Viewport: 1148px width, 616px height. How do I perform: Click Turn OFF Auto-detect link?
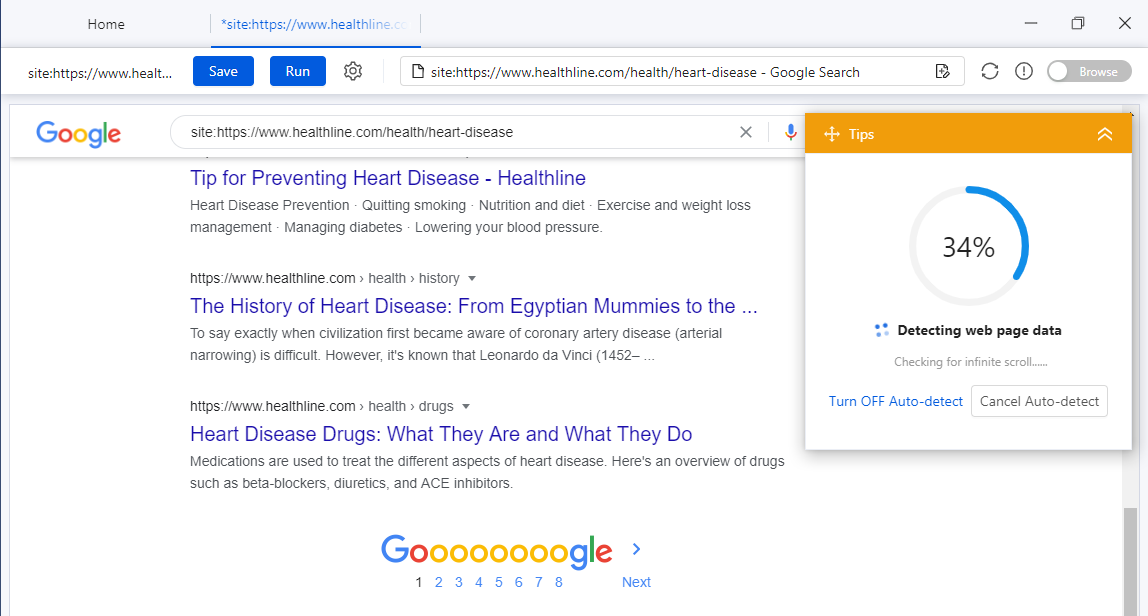point(895,401)
